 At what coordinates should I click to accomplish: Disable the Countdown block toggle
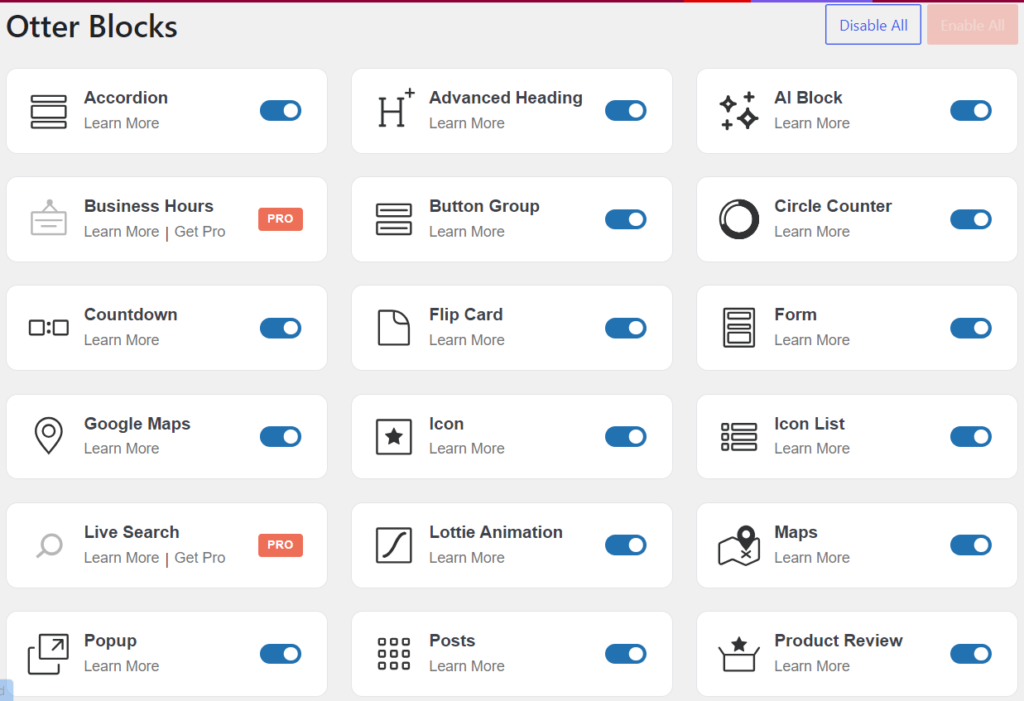point(281,328)
